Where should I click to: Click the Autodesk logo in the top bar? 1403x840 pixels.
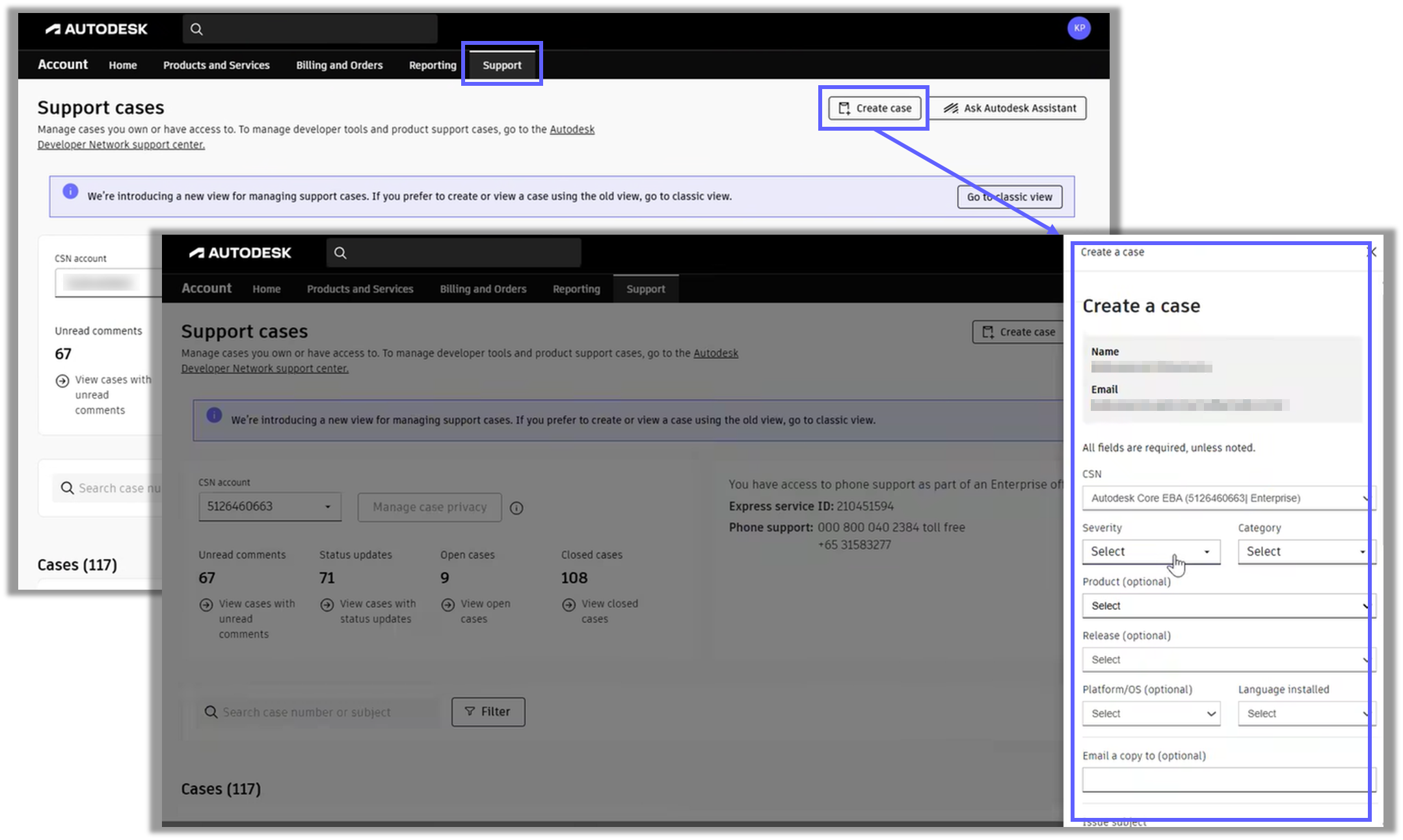(x=96, y=29)
